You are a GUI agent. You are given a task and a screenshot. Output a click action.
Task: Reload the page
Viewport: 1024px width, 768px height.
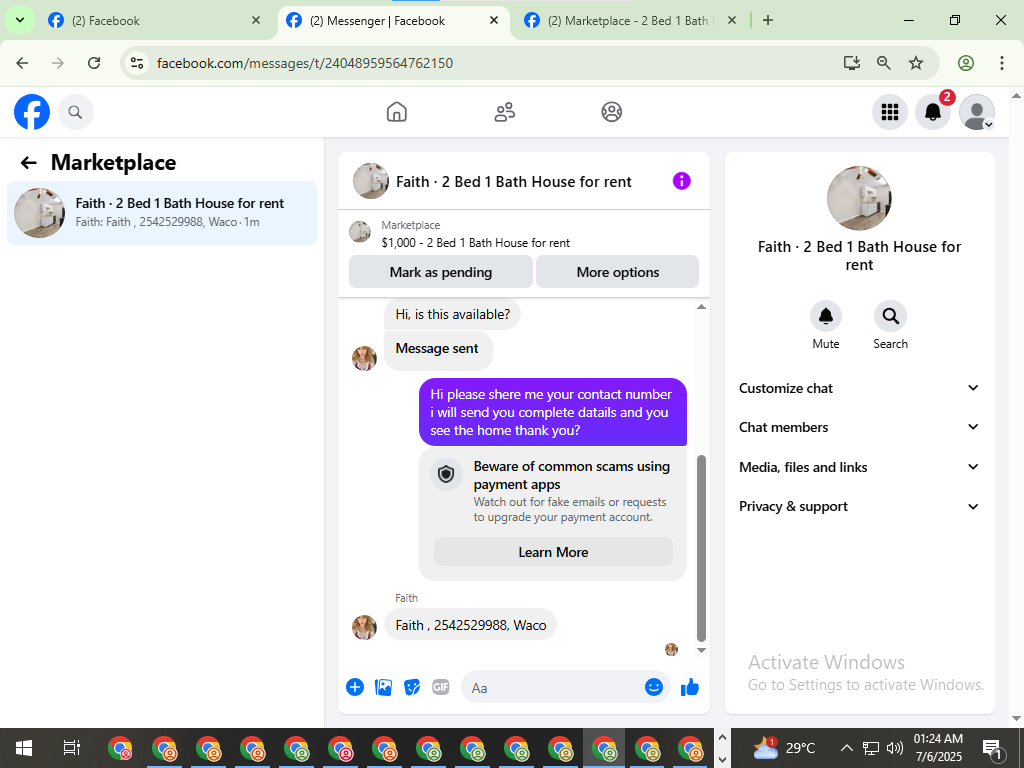[94, 63]
